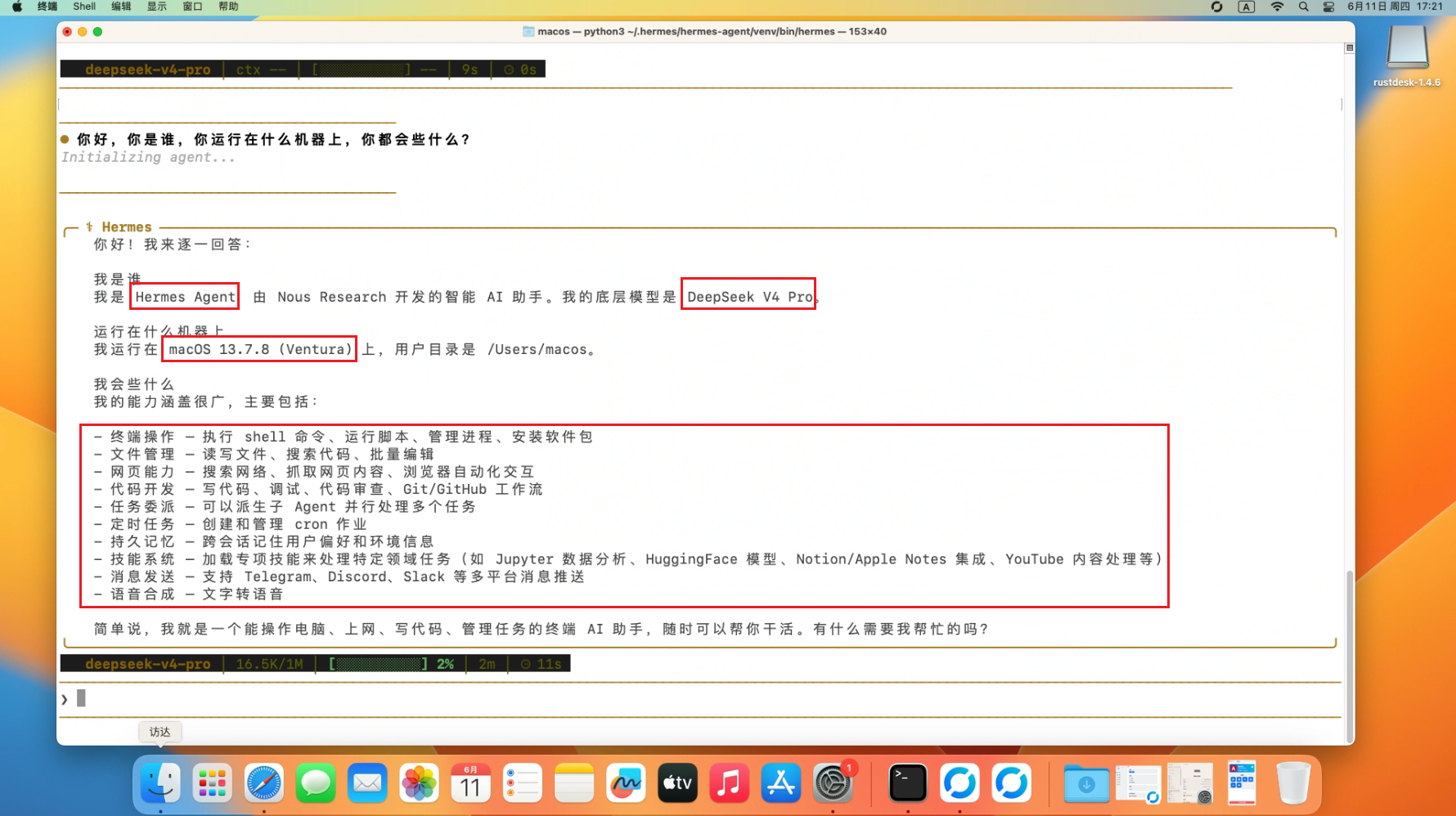
Task: Open the 编辑 menu
Action: [x=121, y=7]
